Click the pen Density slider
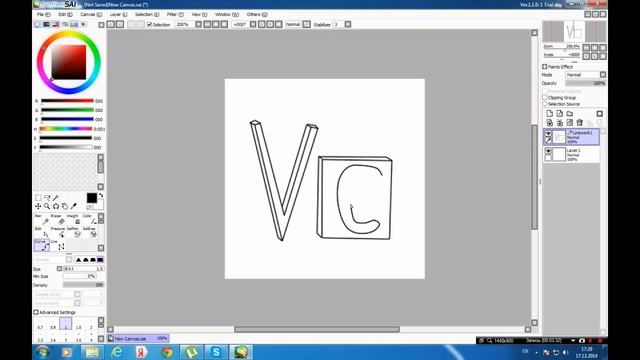 (83, 285)
